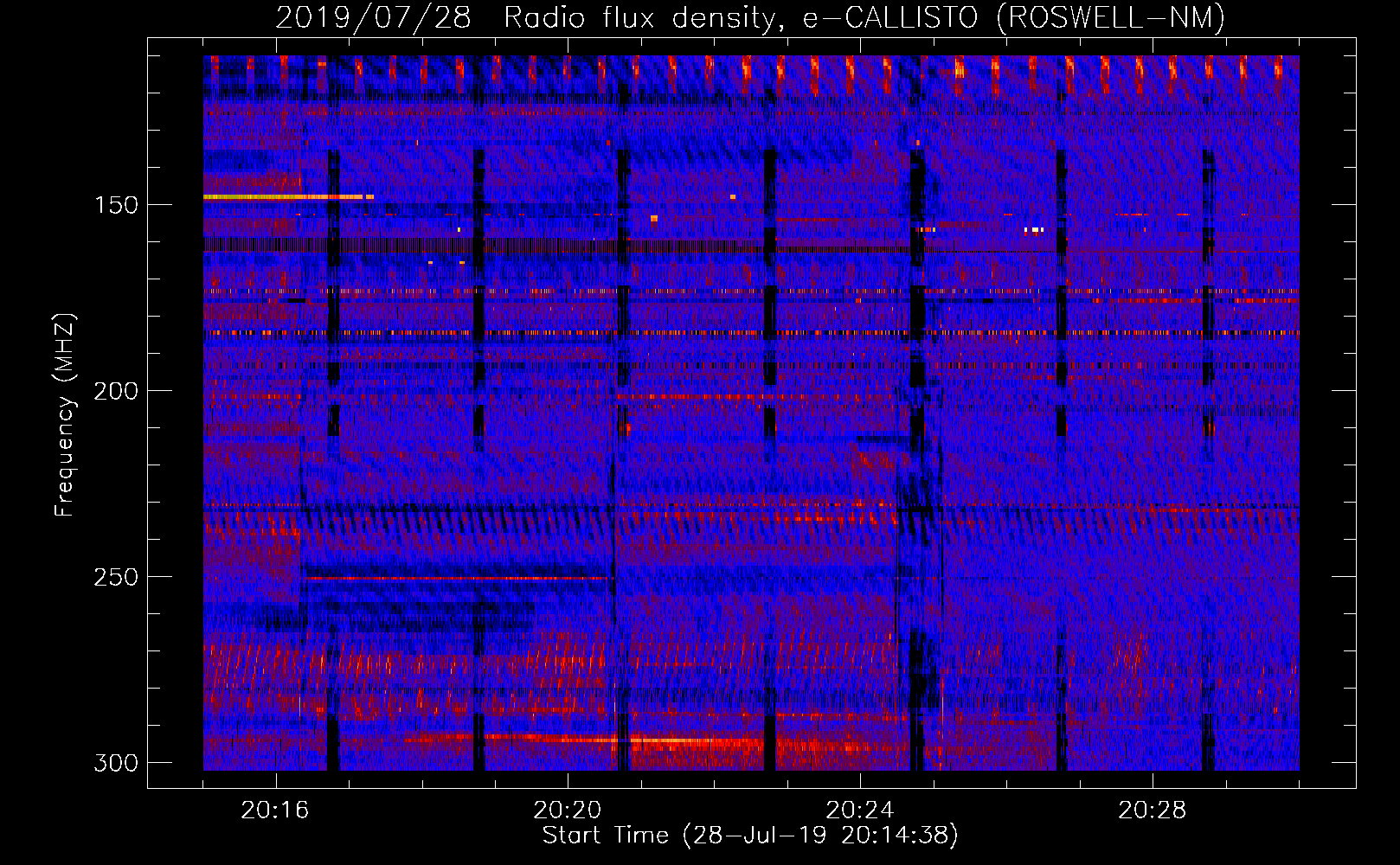Click the 200 frequency tick label
1400x865 pixels.
[115, 391]
